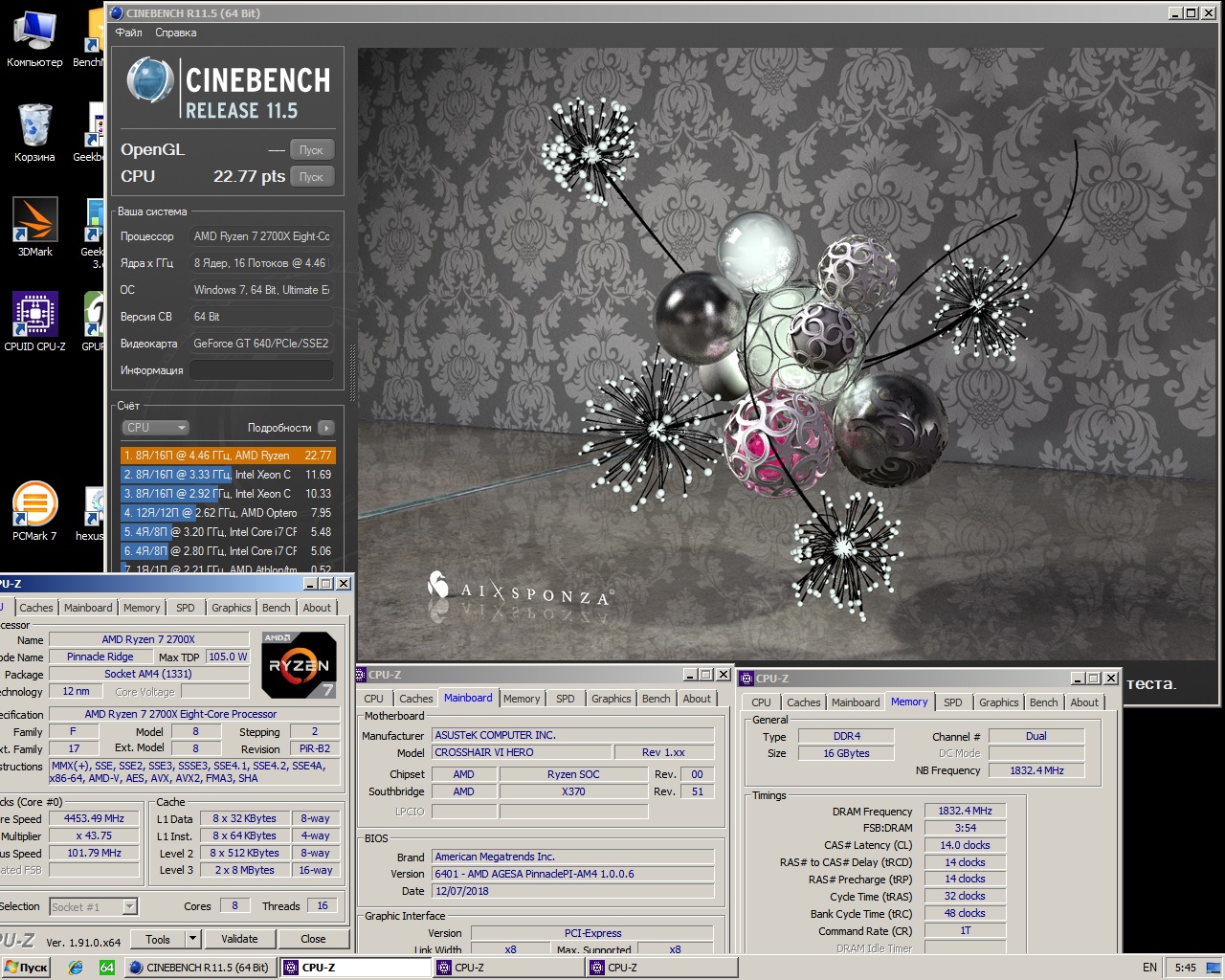Open the Tools dropdown arrow in CPU-Z
Viewport: 1225px width, 980px height.
[192, 939]
